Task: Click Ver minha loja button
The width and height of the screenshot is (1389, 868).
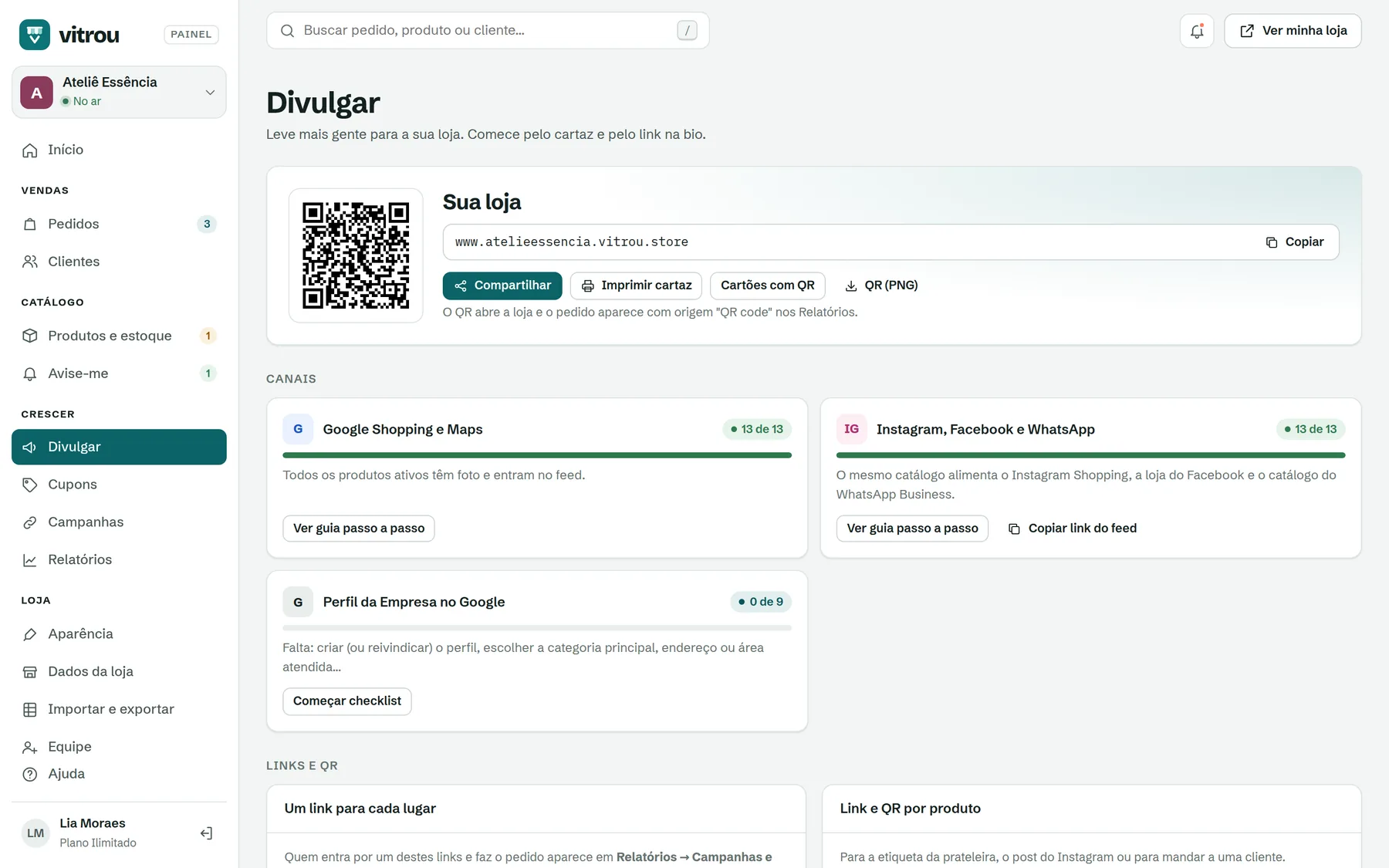Action: click(1293, 31)
